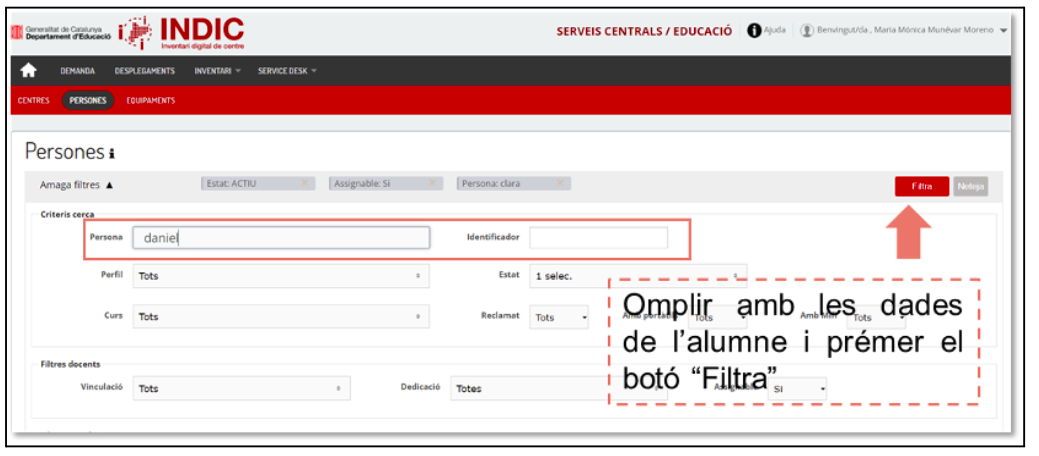Click the user profile avatar icon
This screenshot has height=456, width=1039.
[x=807, y=30]
